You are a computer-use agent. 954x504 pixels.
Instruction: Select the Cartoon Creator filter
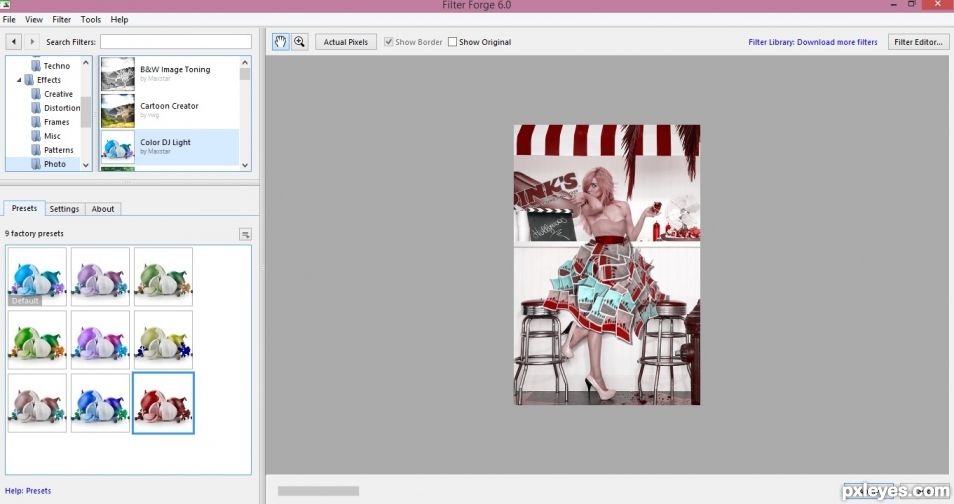(x=170, y=110)
